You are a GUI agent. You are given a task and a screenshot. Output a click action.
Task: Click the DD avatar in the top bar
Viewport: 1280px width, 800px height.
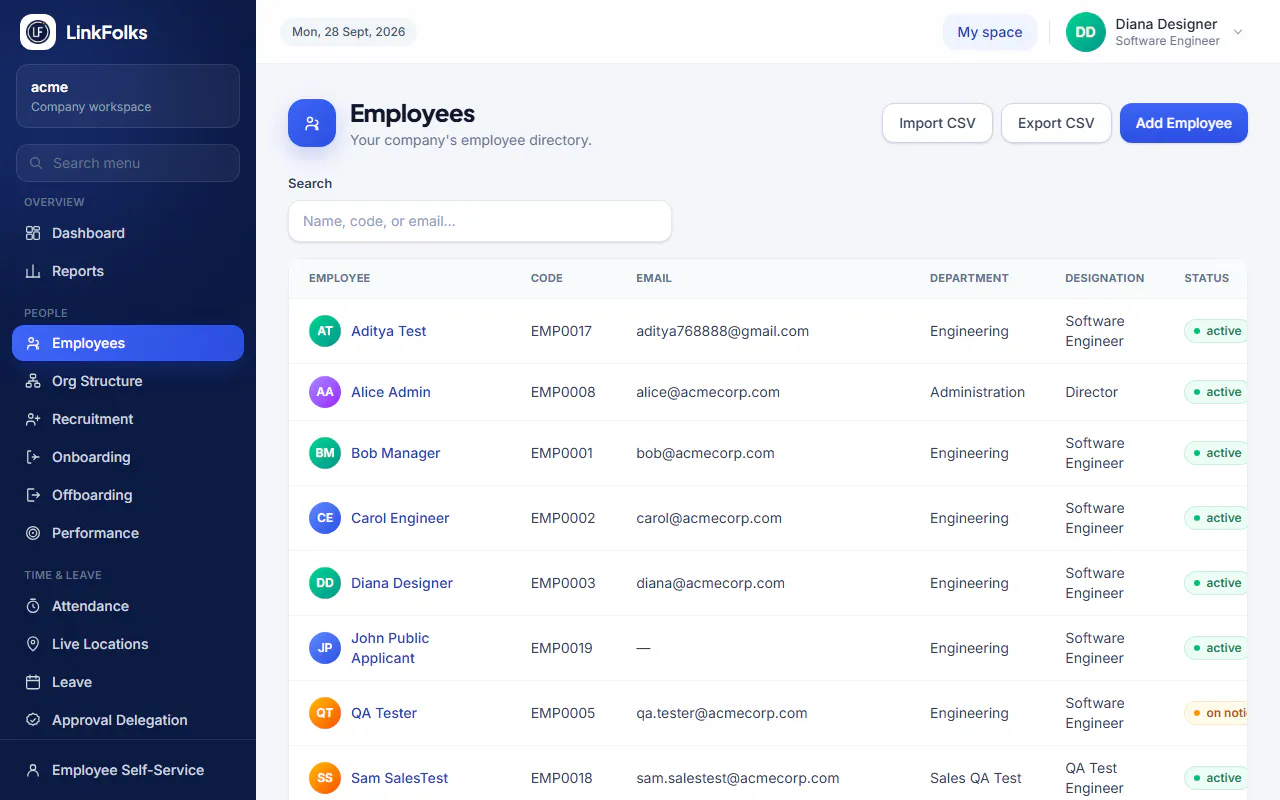point(1086,32)
